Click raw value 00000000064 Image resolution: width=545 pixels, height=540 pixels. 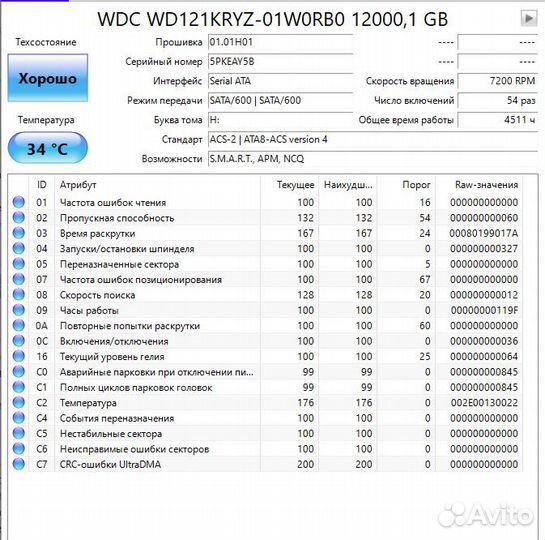(484, 357)
